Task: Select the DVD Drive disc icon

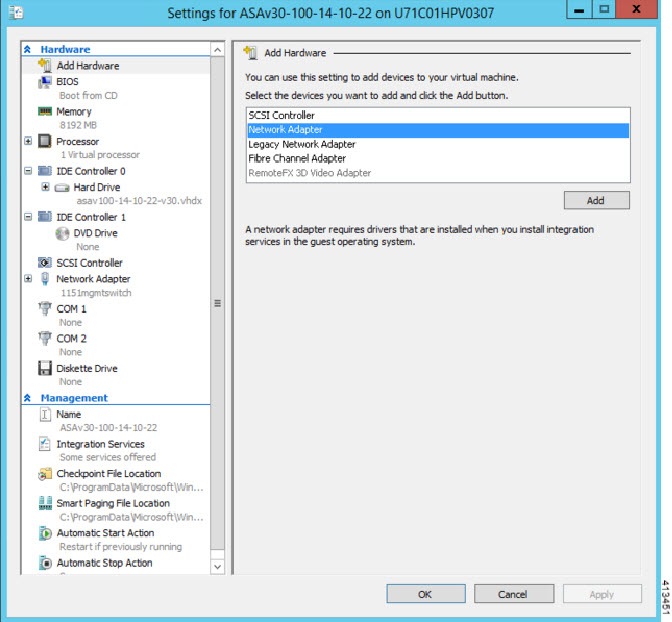Action: (x=62, y=233)
